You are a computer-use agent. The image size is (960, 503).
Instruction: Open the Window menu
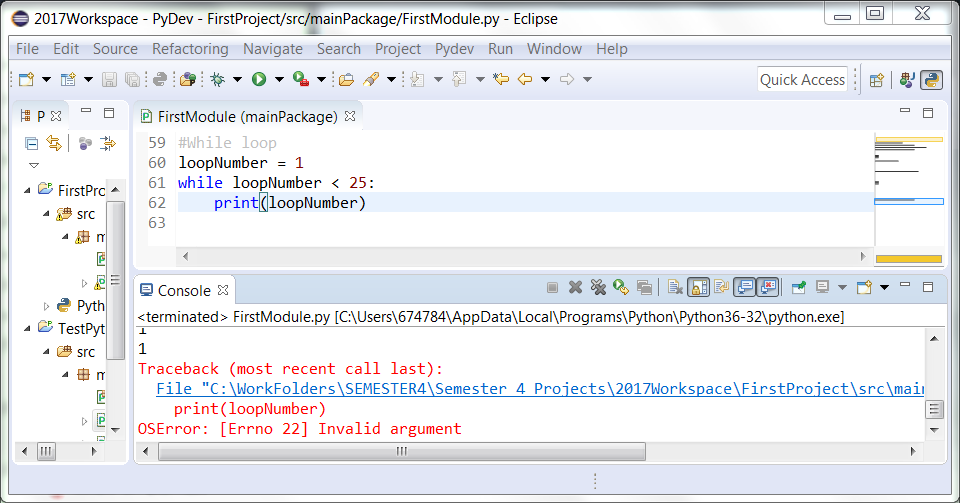554,49
